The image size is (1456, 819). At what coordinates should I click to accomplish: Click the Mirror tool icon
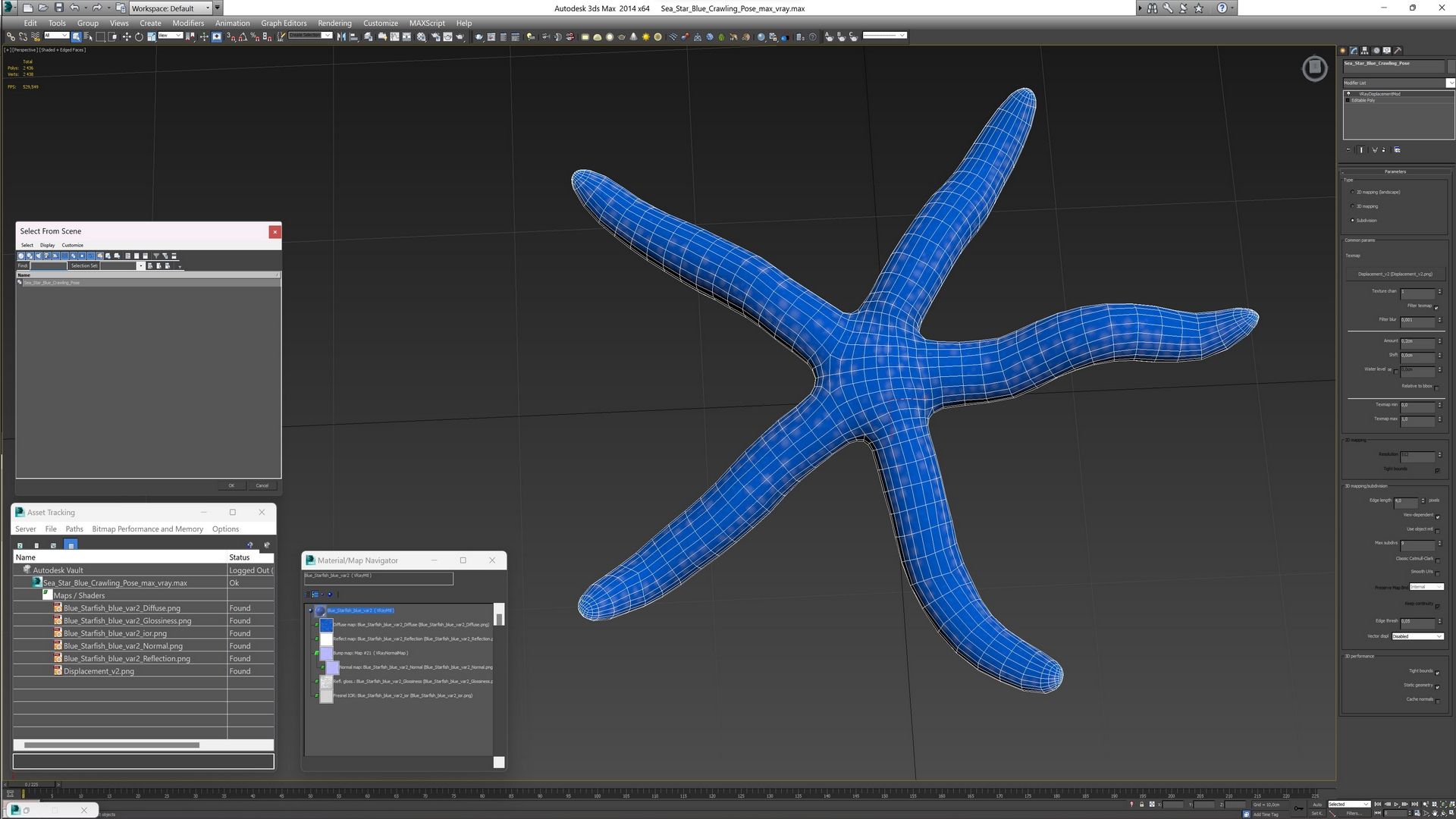341,36
